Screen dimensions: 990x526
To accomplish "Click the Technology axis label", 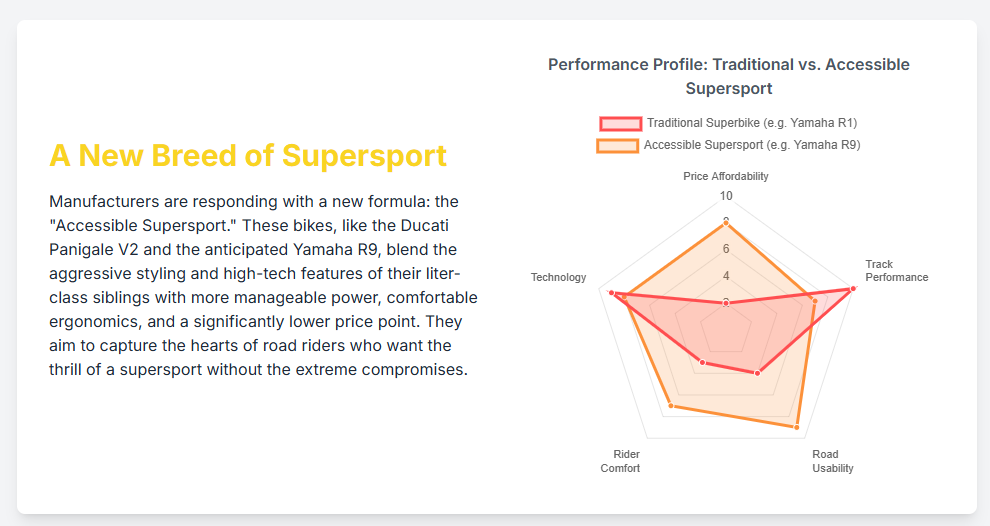I will pyautogui.click(x=558, y=277).
